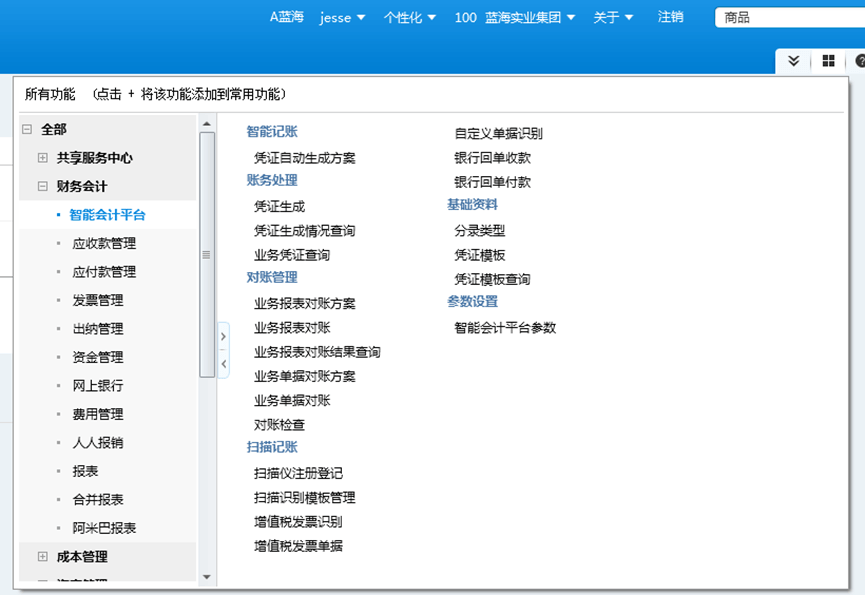Expand the 成本管理 node
This screenshot has width=865, height=595.
42,556
